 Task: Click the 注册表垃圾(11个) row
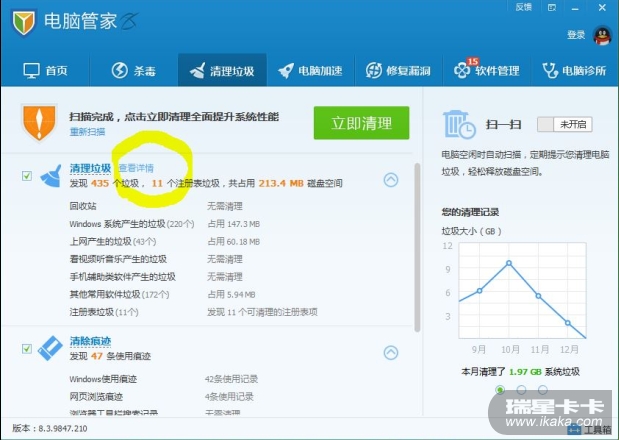point(193,312)
